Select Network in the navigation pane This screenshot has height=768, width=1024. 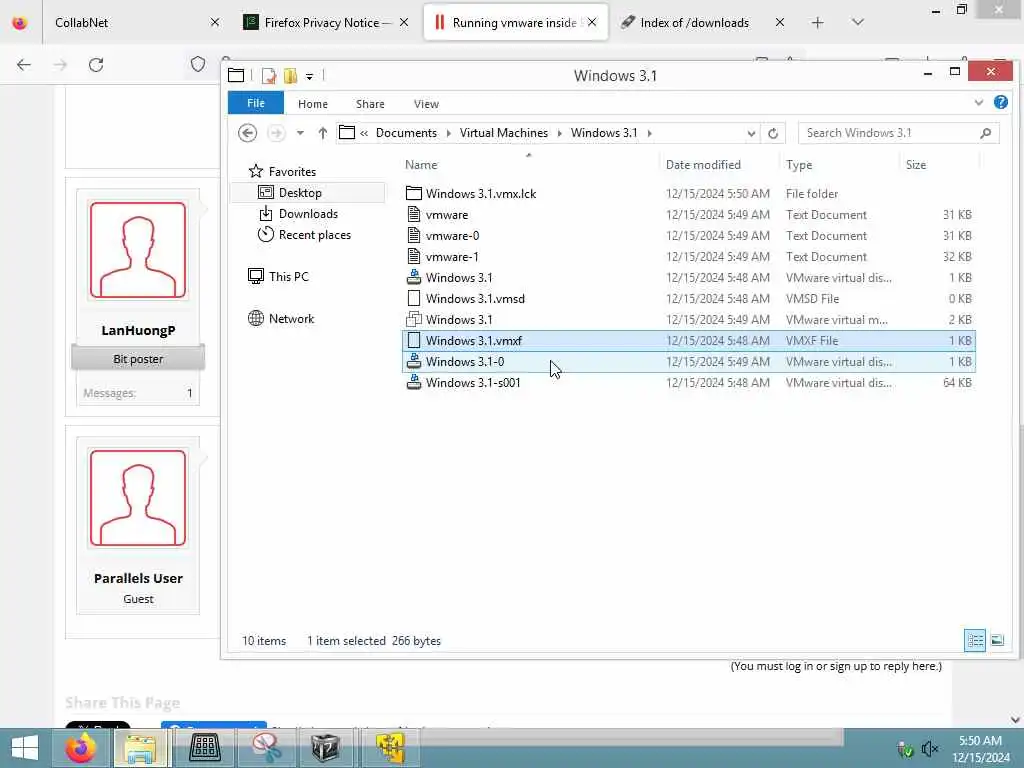[291, 319]
